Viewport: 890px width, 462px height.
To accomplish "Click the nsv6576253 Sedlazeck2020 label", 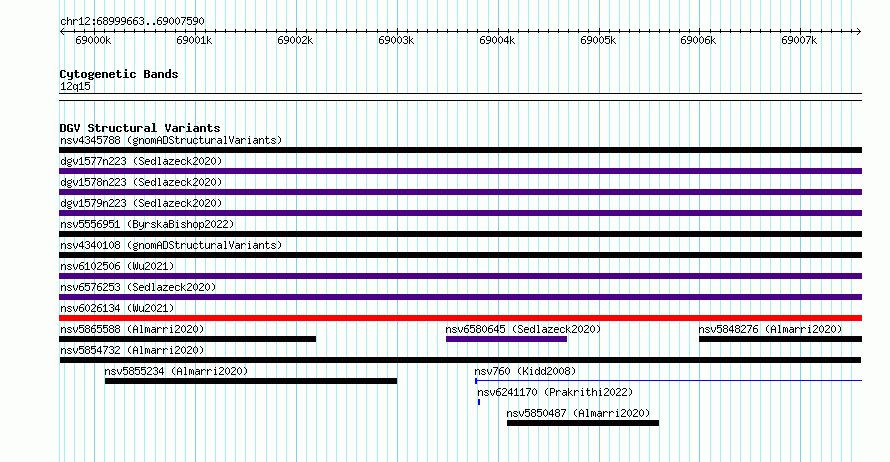I will [x=138, y=287].
